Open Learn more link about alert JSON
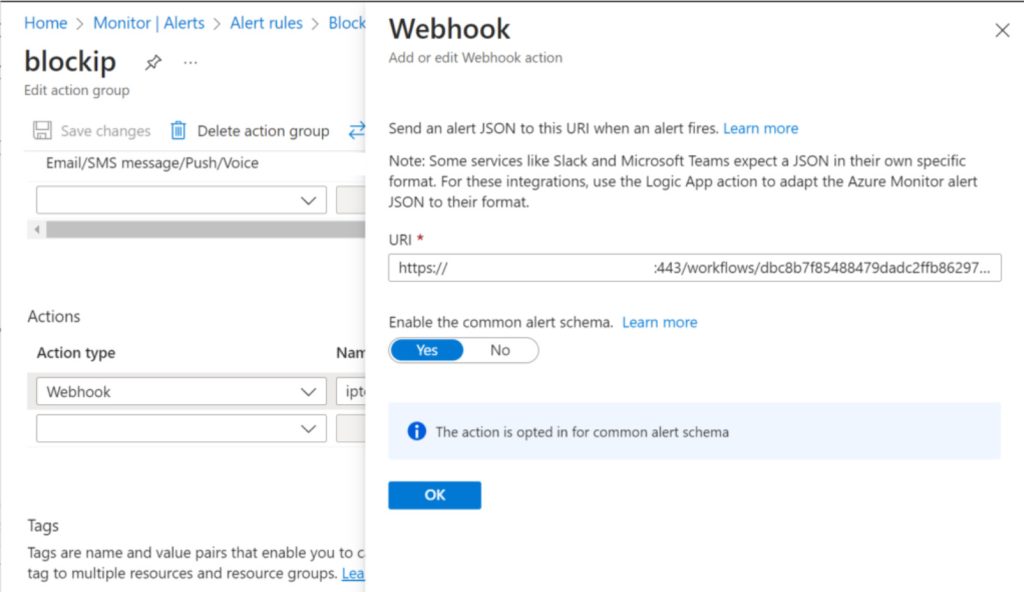 tap(760, 128)
